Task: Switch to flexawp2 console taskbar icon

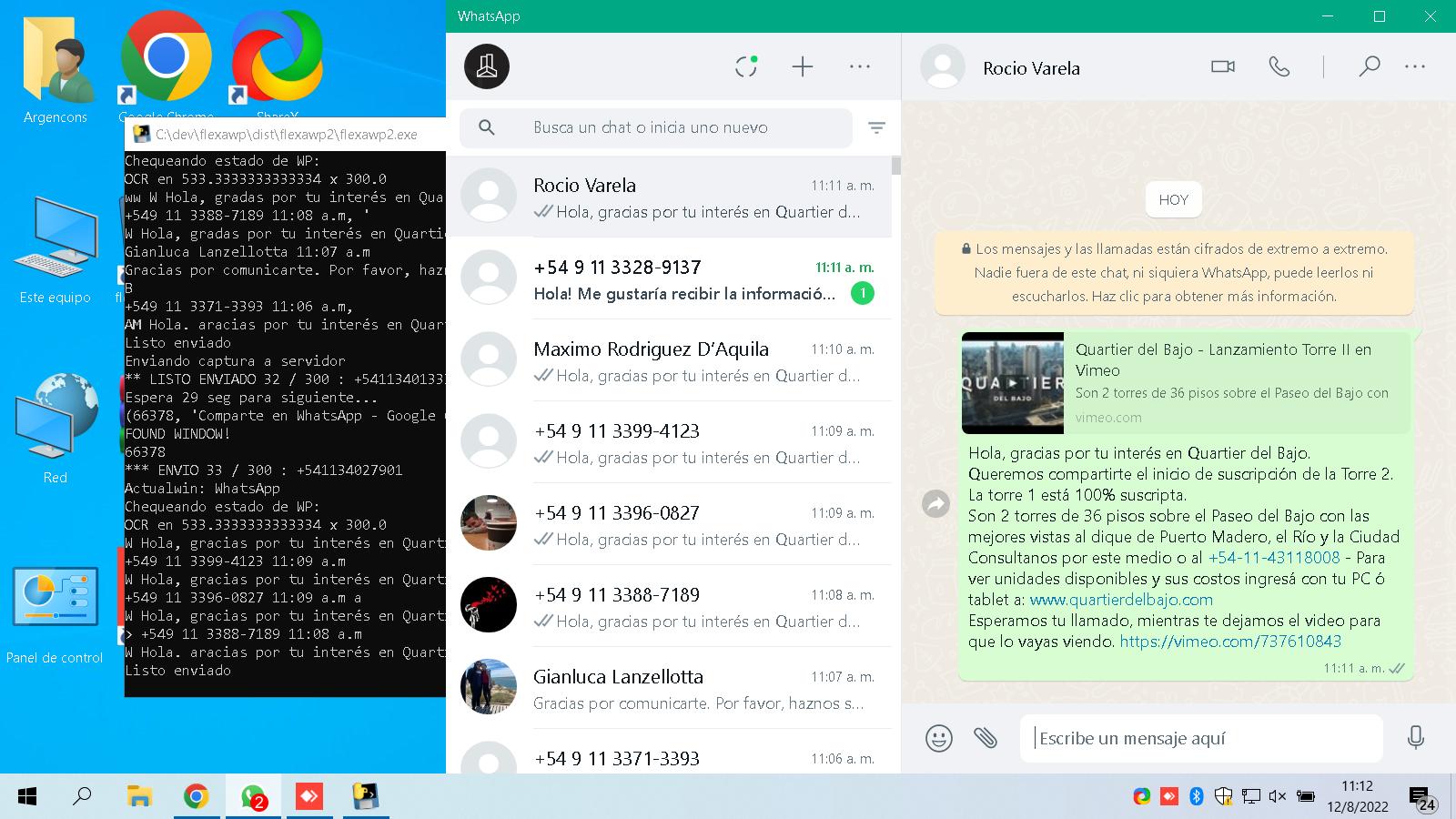Action: click(x=366, y=797)
